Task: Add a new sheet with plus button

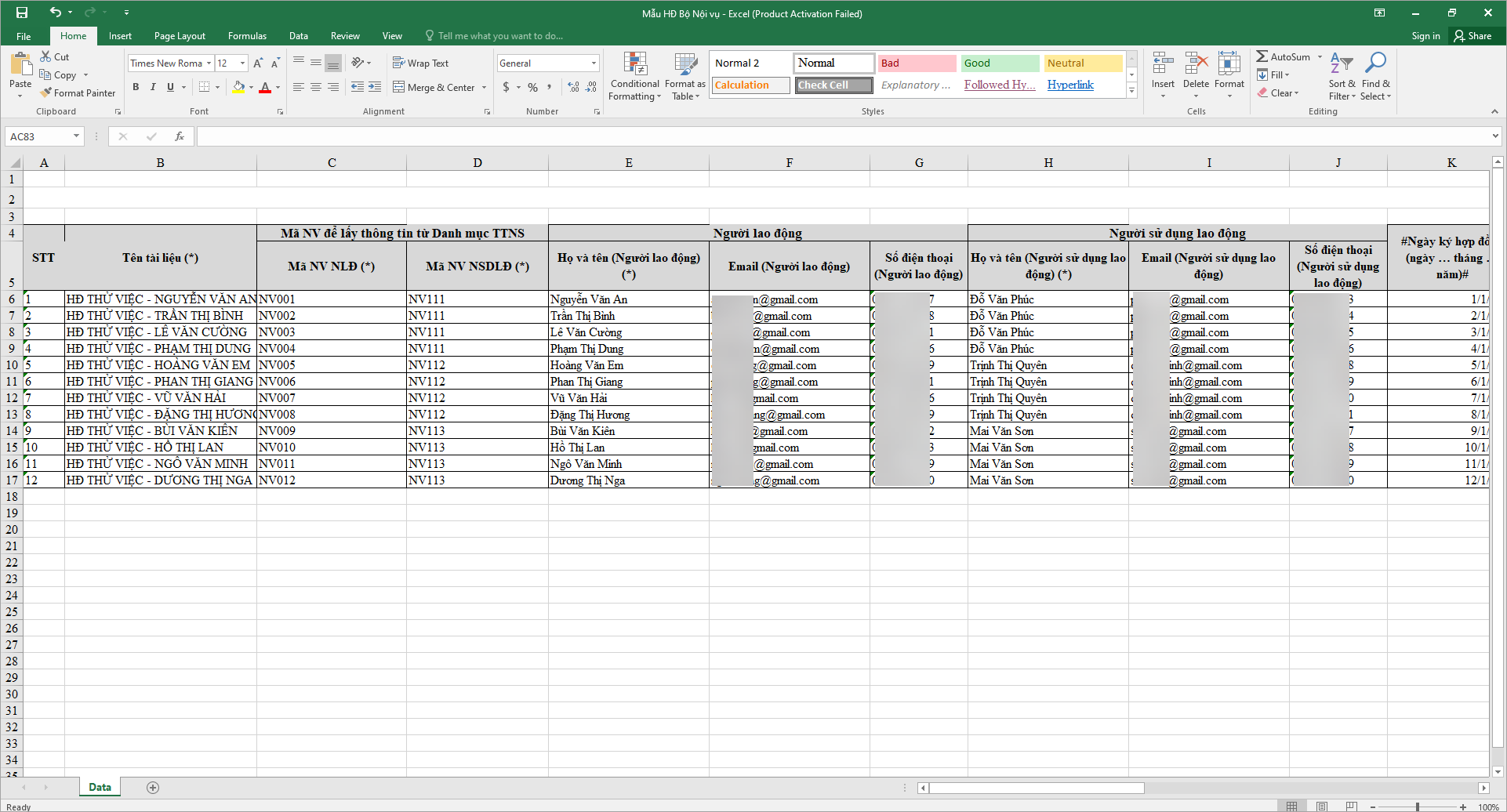Action: click(153, 787)
